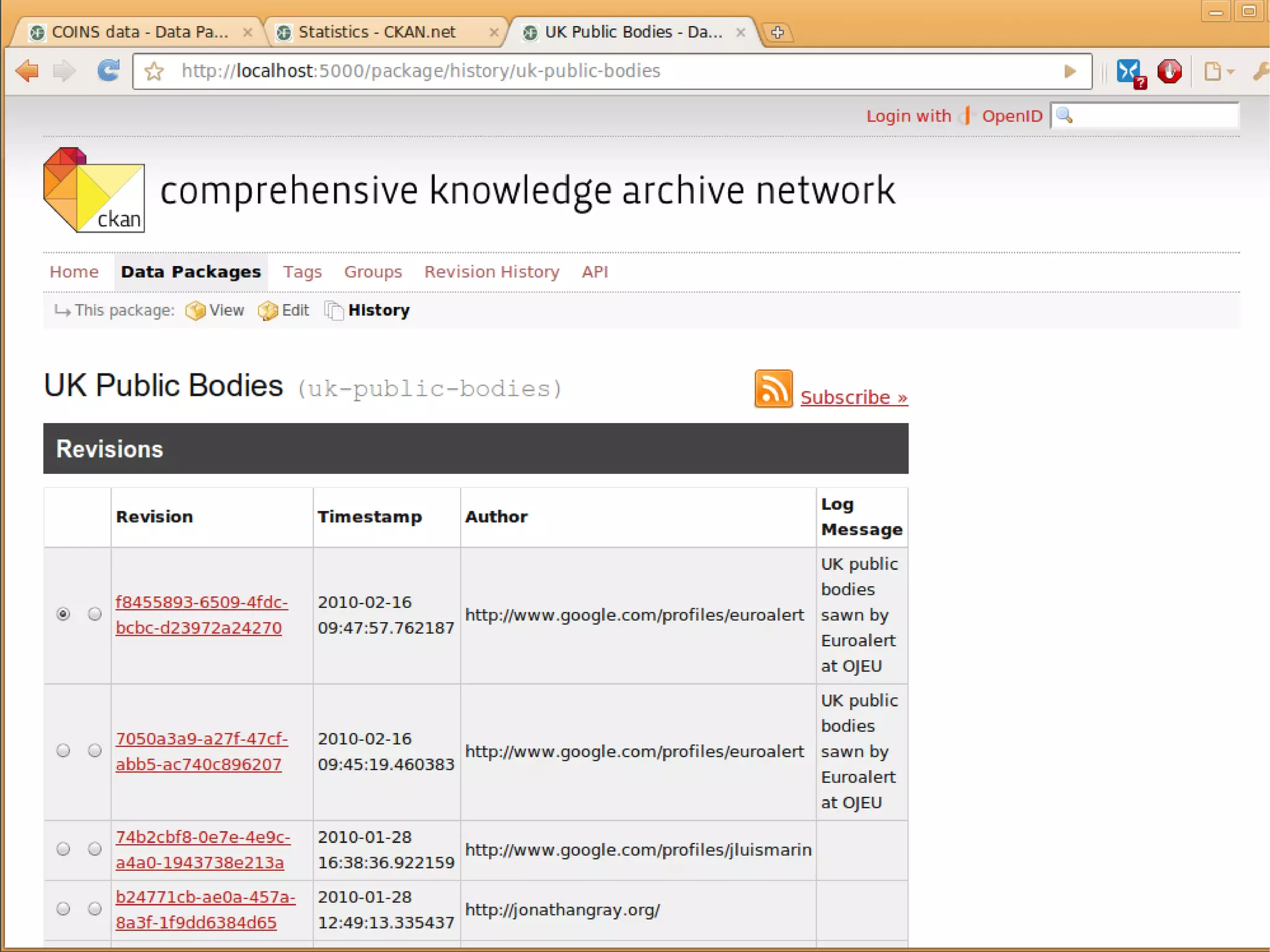Select first radio for revision b24771cb
Image resolution: width=1270 pixels, height=952 pixels.
pyautogui.click(x=63, y=909)
